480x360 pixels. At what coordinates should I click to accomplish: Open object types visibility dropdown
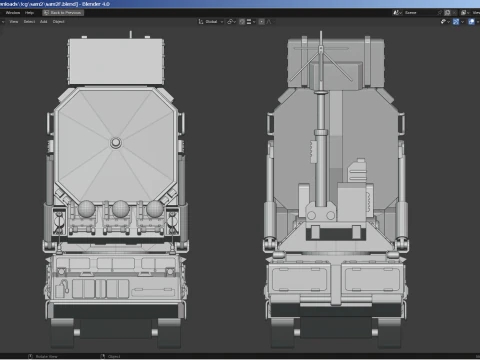click(x=445, y=22)
